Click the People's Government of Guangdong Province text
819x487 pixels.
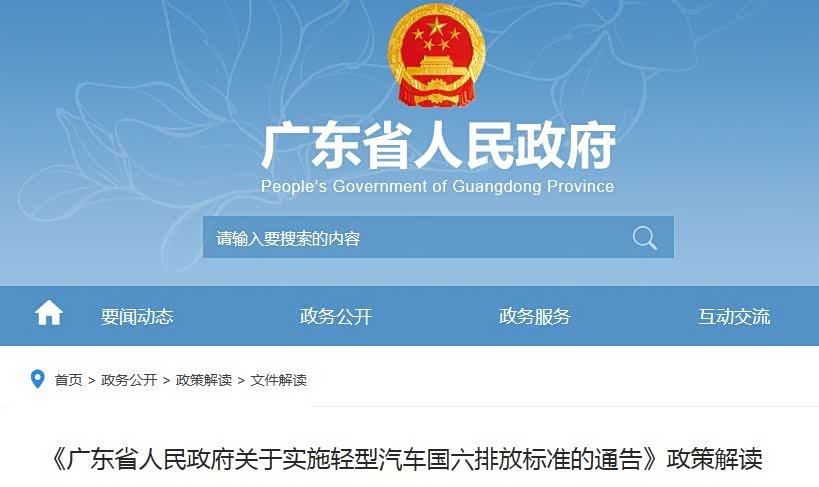438,186
